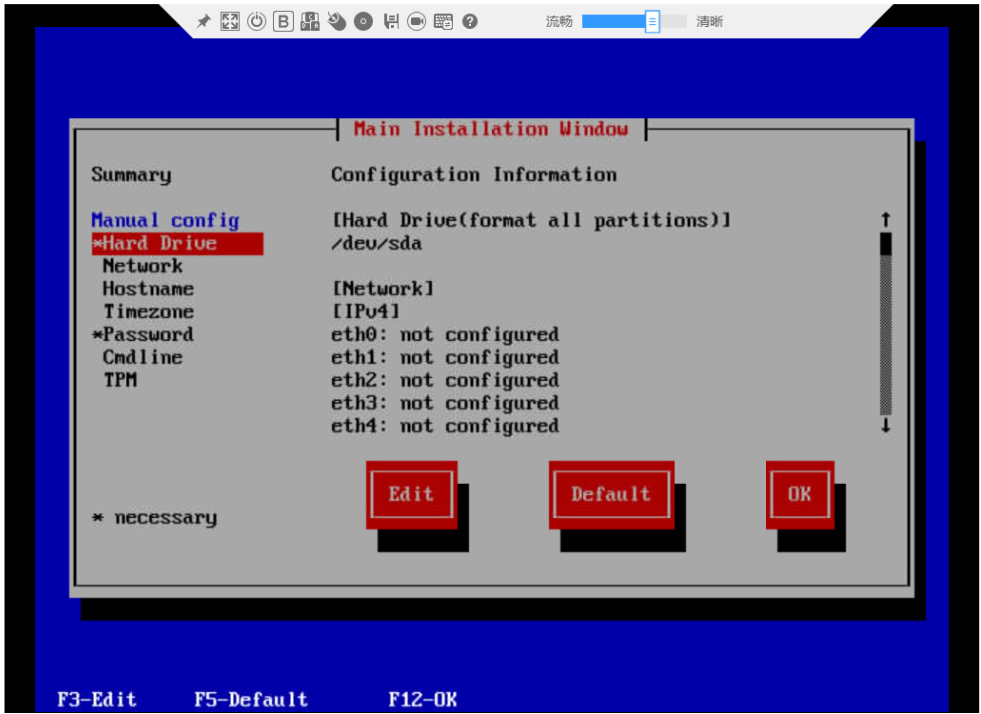Select TPM in the summary list

(x=120, y=380)
